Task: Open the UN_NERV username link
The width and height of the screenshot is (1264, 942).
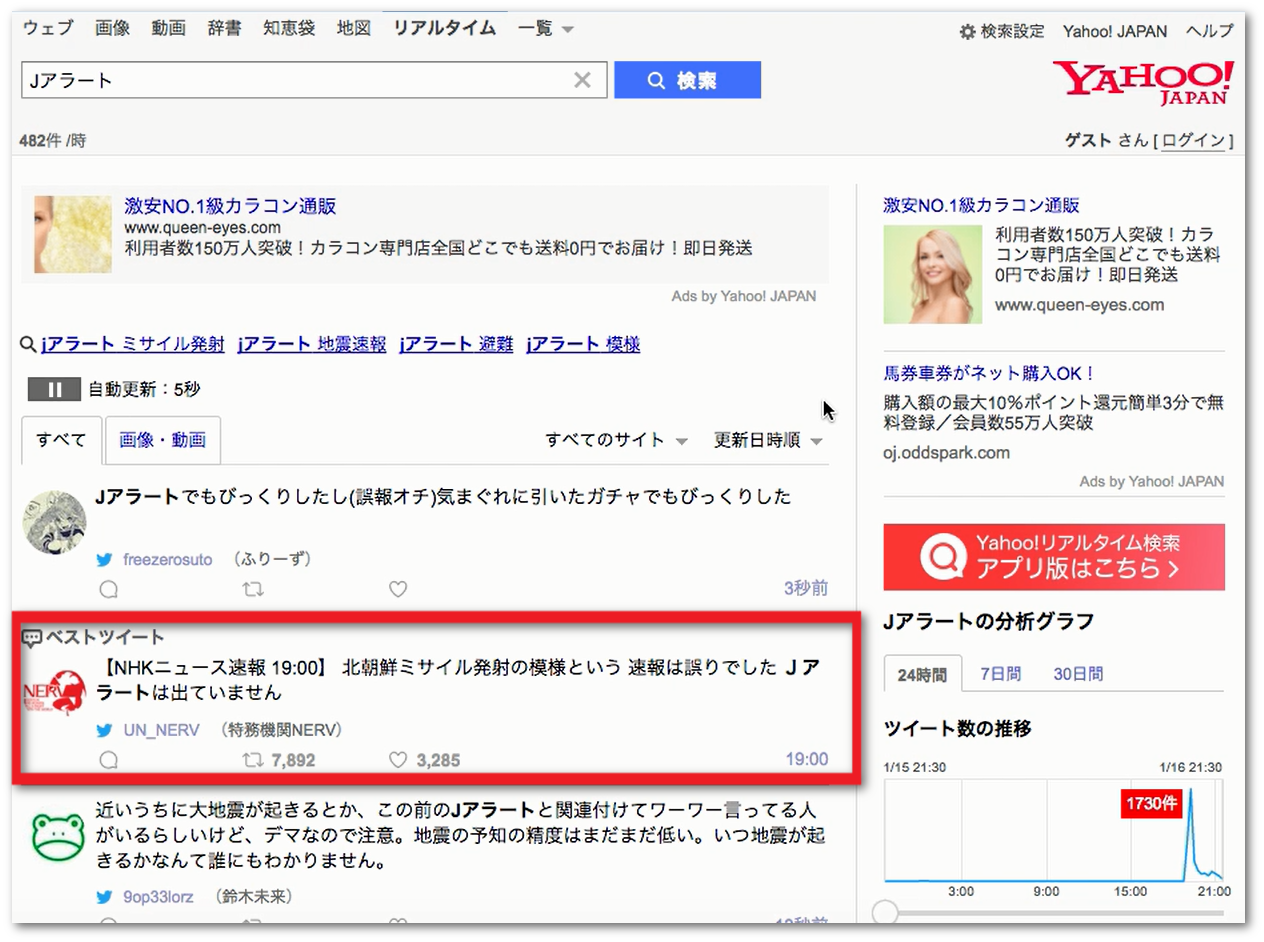Action: pyautogui.click(x=162, y=731)
